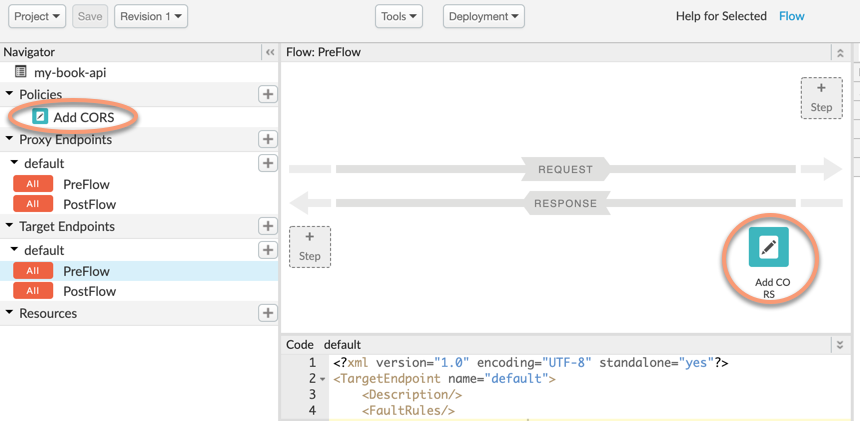Select PostFlow under Target Endpoints
The width and height of the screenshot is (860, 421).
tap(89, 291)
